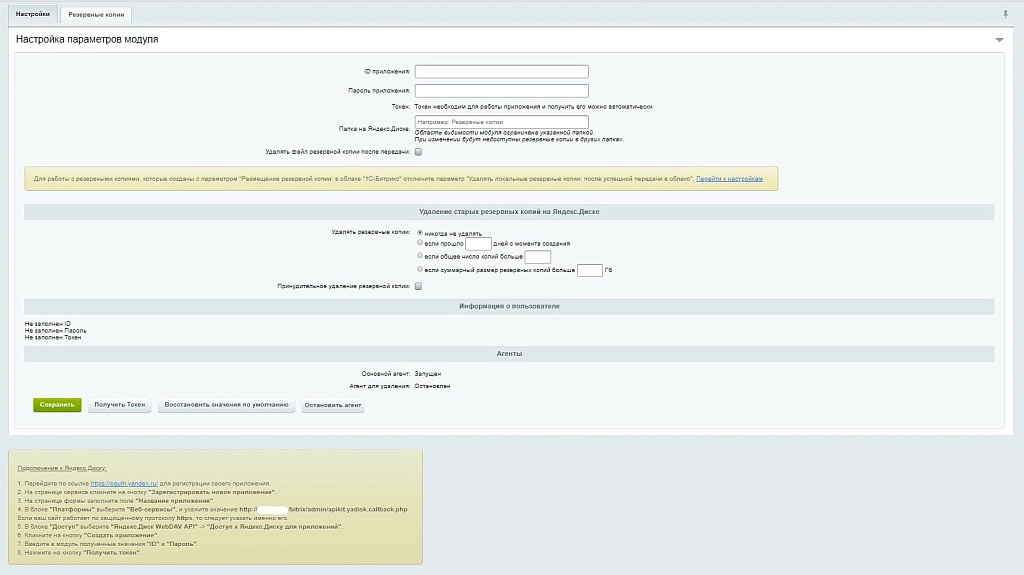1024x575 pixels.
Task: Click the Подключение к Яндекс.Диску heading
Action: pos(62,468)
